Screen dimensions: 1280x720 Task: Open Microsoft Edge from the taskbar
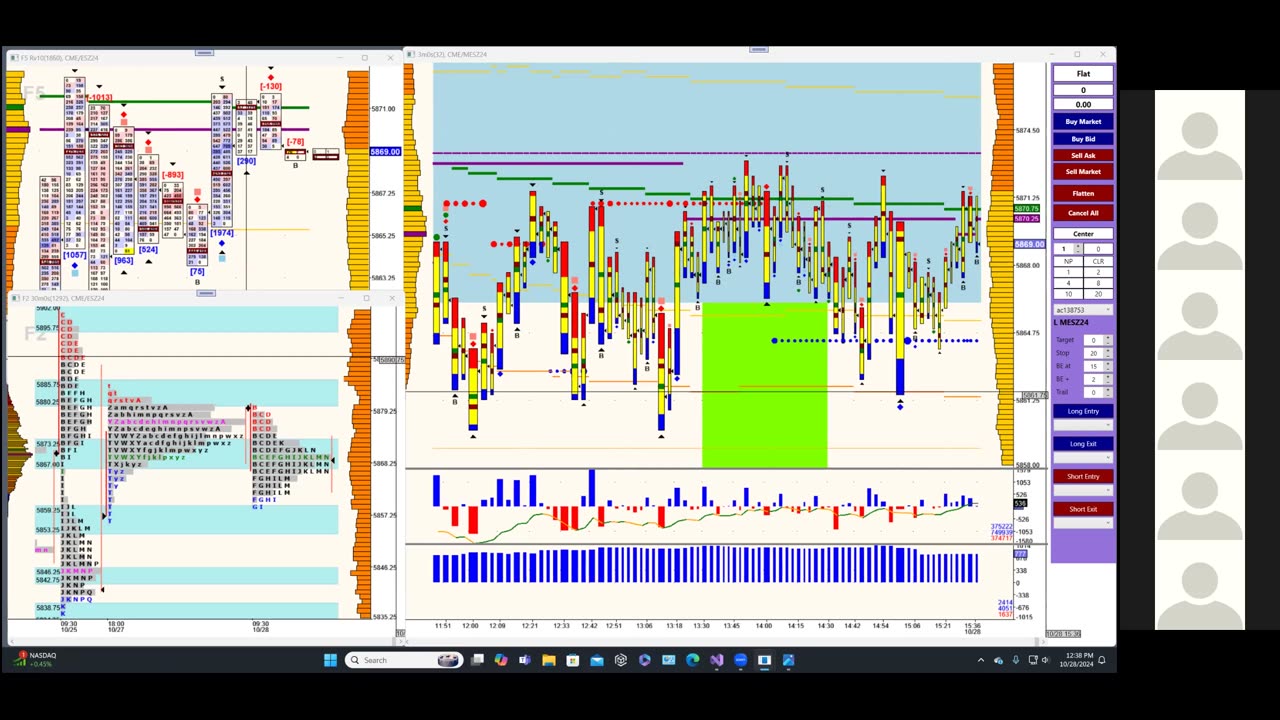point(692,660)
